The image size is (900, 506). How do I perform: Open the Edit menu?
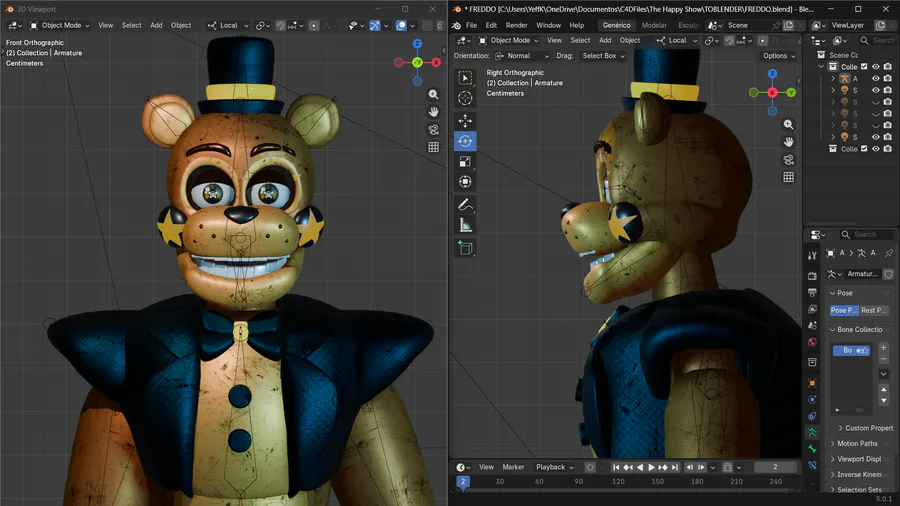coord(491,25)
